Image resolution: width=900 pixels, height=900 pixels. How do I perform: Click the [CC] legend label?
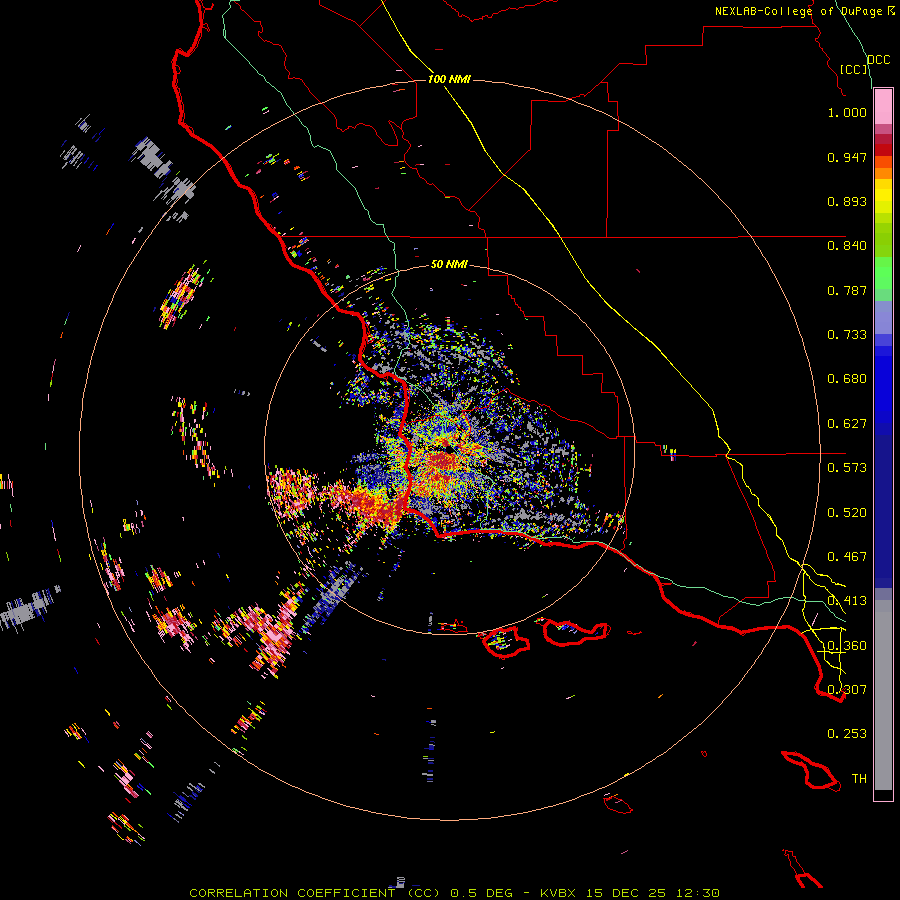point(854,69)
